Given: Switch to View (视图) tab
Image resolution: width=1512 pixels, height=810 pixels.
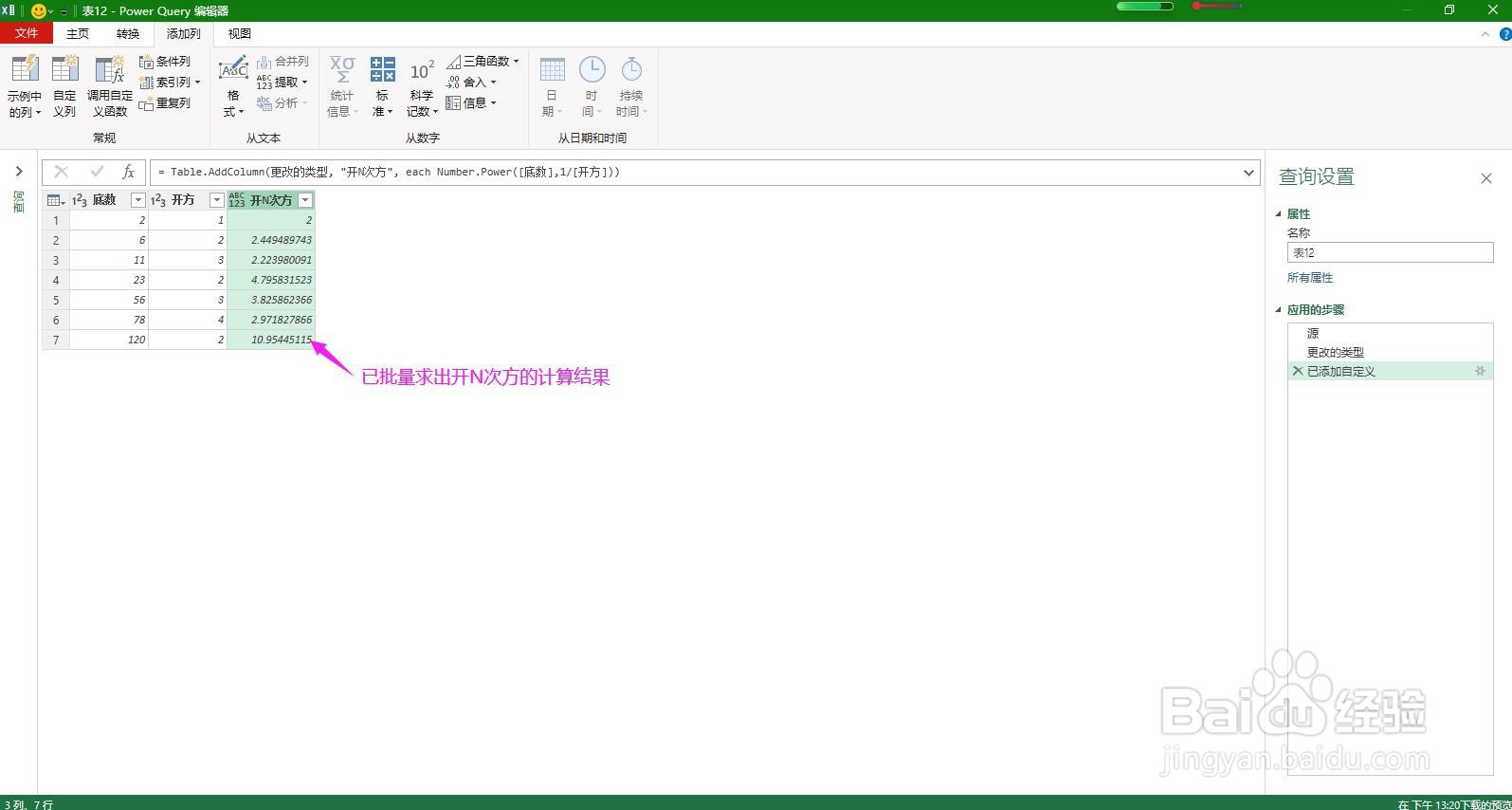Looking at the screenshot, I should pos(240,34).
